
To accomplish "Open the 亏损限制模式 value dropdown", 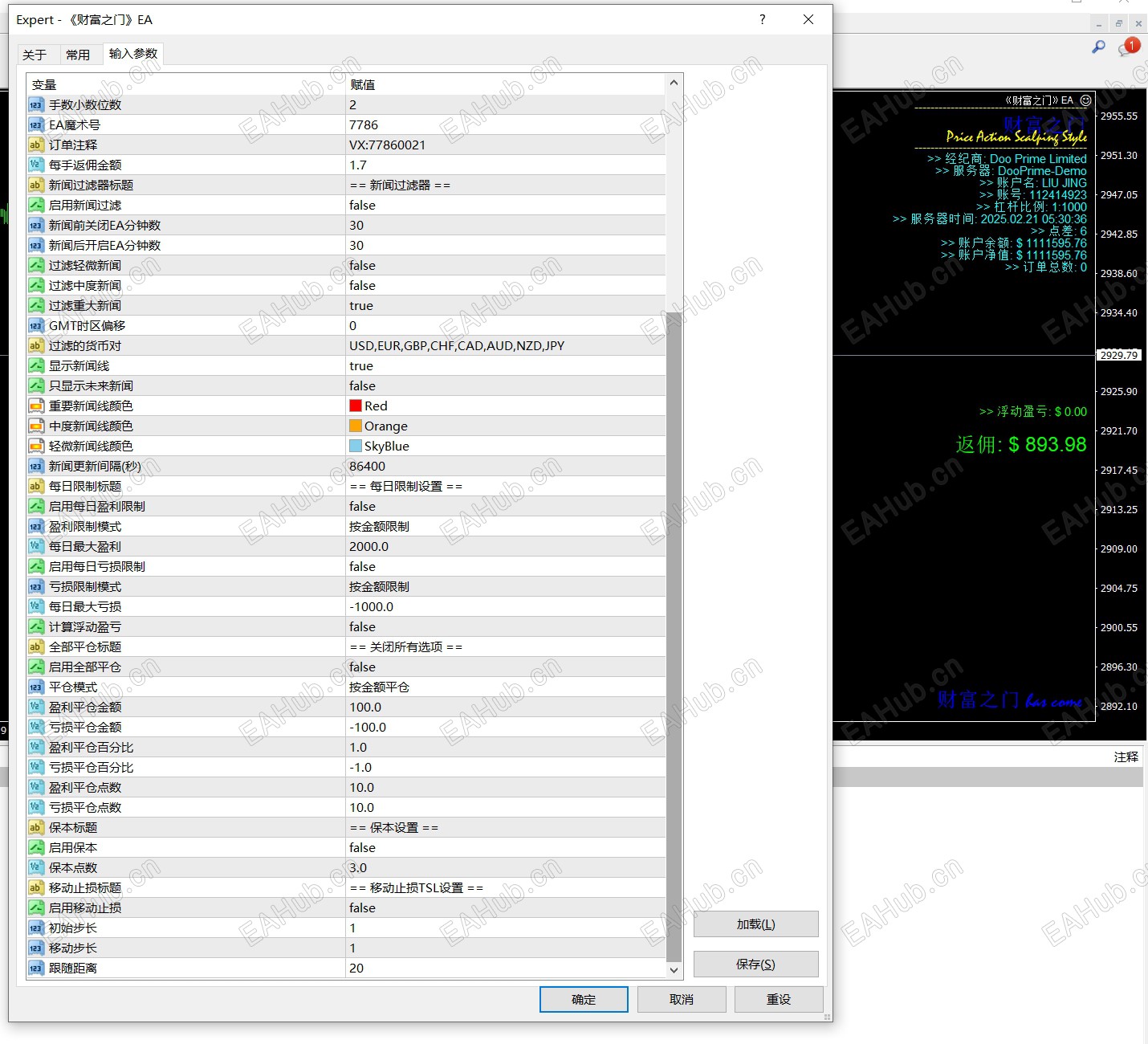I will (506, 587).
